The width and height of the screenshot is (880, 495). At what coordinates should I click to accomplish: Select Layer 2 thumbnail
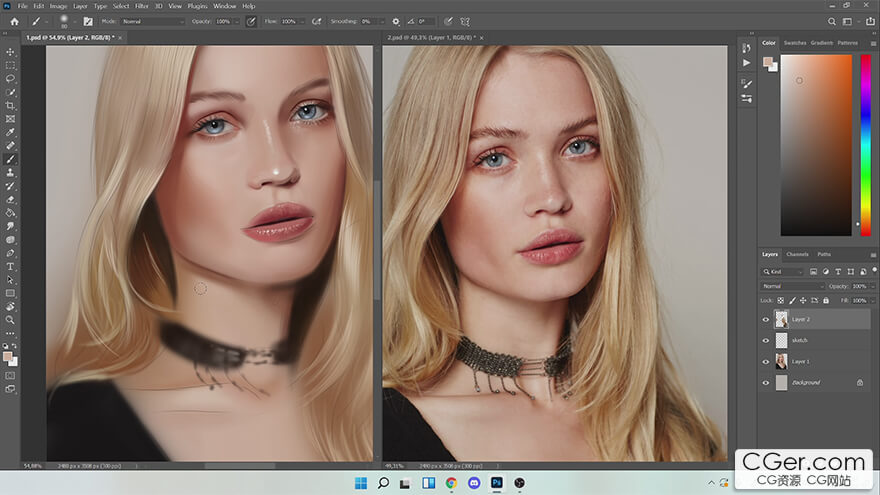pyautogui.click(x=781, y=319)
